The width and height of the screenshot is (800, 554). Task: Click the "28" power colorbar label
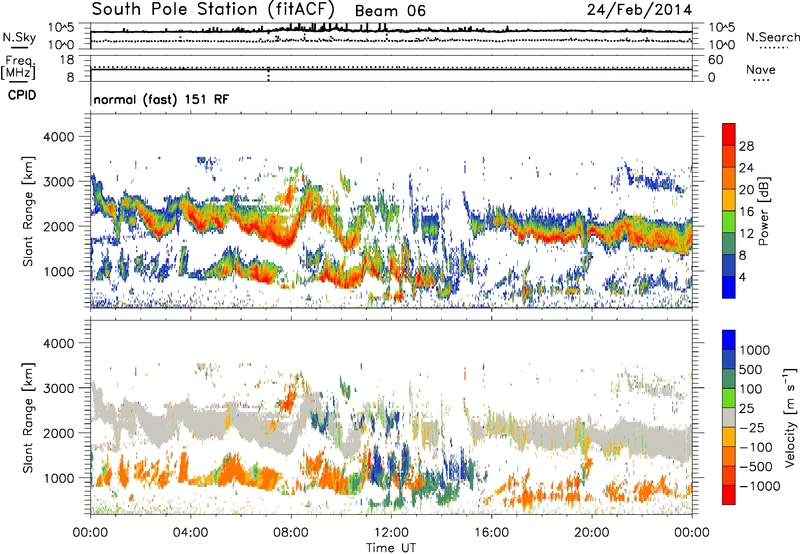(x=746, y=146)
